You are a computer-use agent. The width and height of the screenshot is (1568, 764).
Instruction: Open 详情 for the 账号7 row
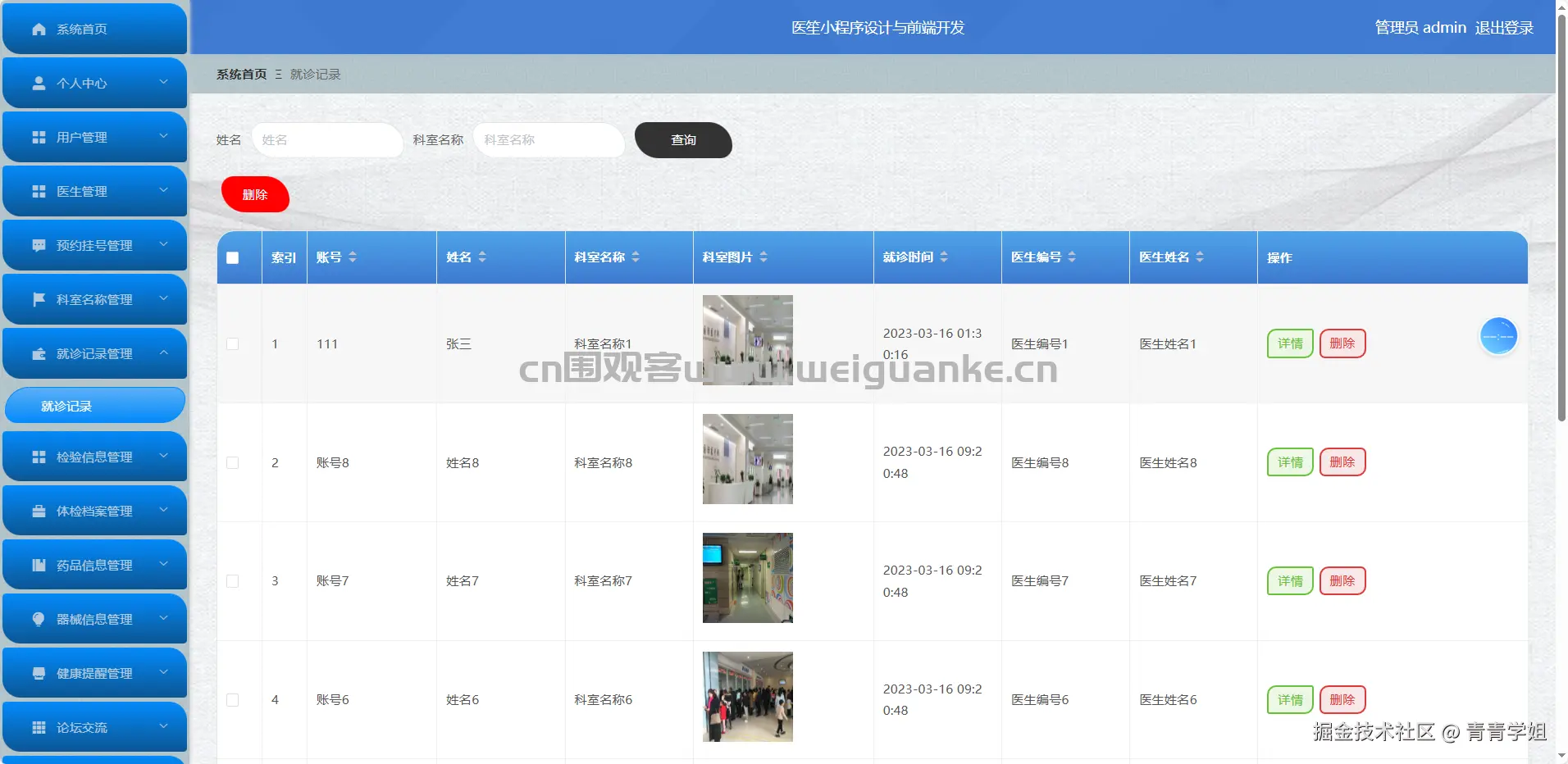(1290, 581)
